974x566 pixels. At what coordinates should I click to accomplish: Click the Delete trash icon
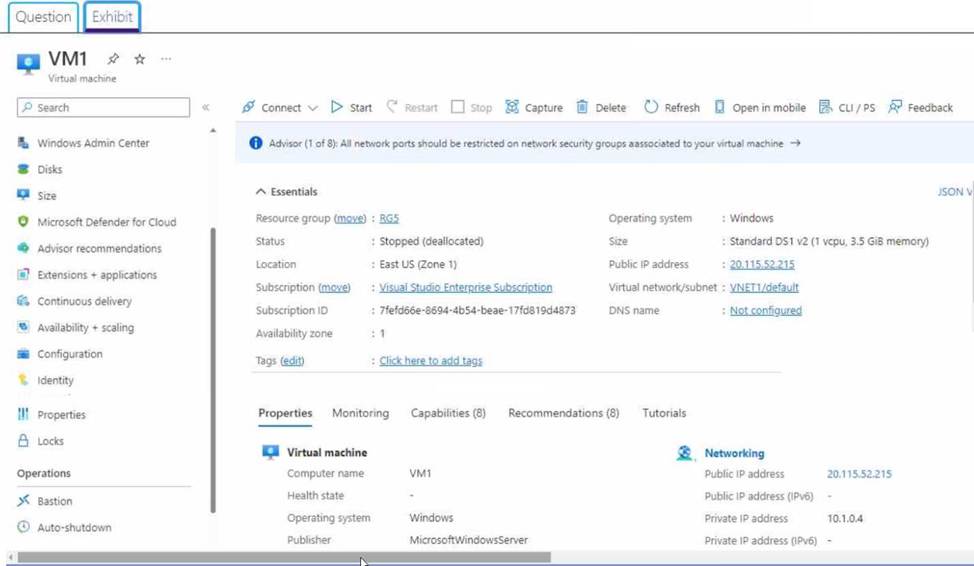pyautogui.click(x=582, y=107)
